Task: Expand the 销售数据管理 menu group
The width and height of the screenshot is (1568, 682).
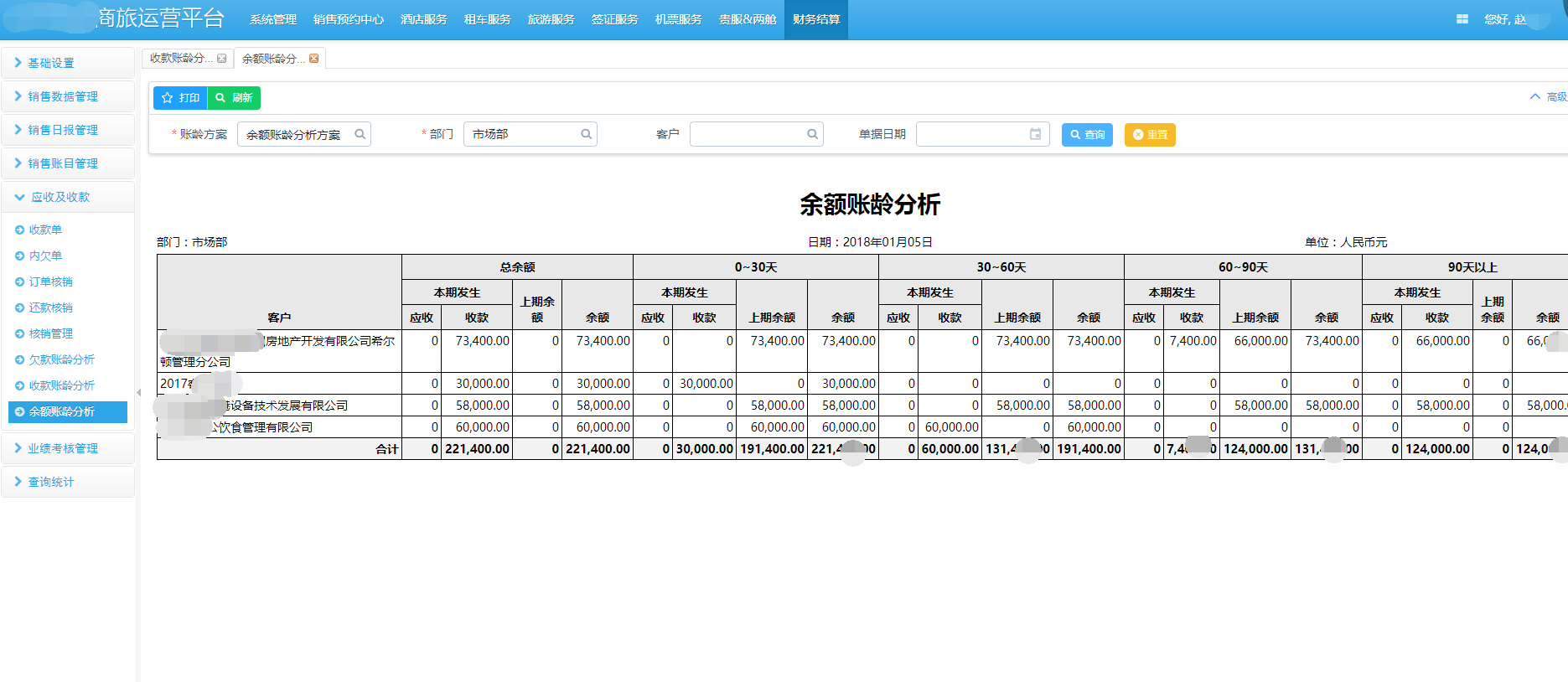Action: tap(68, 96)
